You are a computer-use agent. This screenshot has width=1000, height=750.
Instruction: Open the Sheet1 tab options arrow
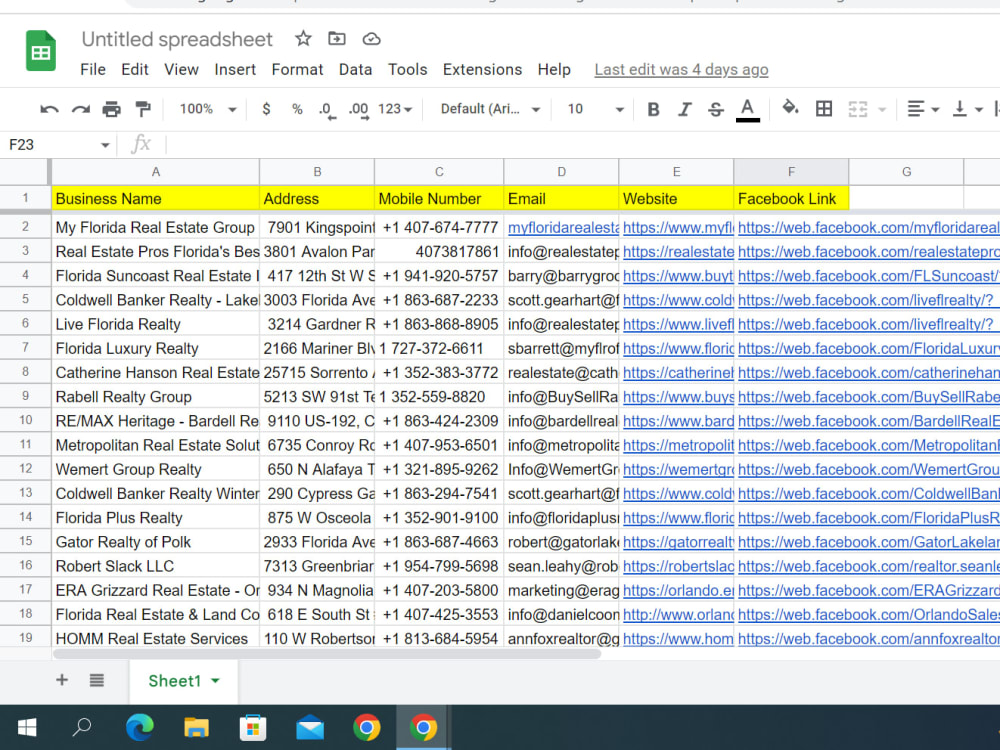[x=216, y=681]
